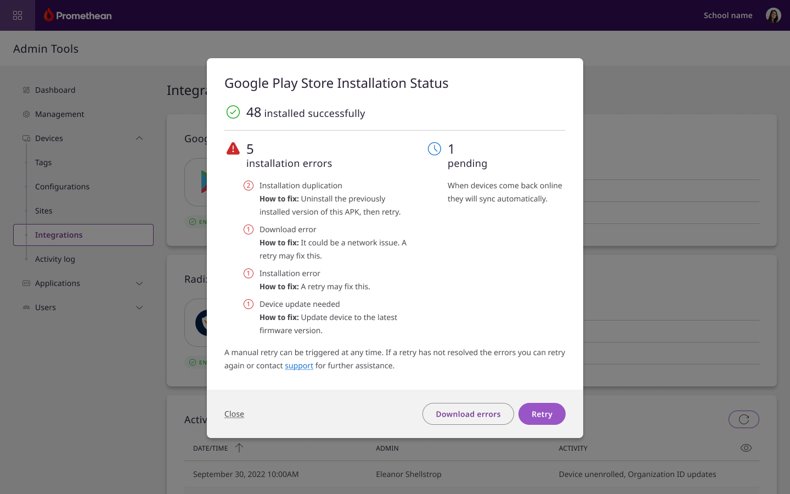790x494 pixels.
Task: Click the Installation duplication count badge
Action: tap(248, 186)
